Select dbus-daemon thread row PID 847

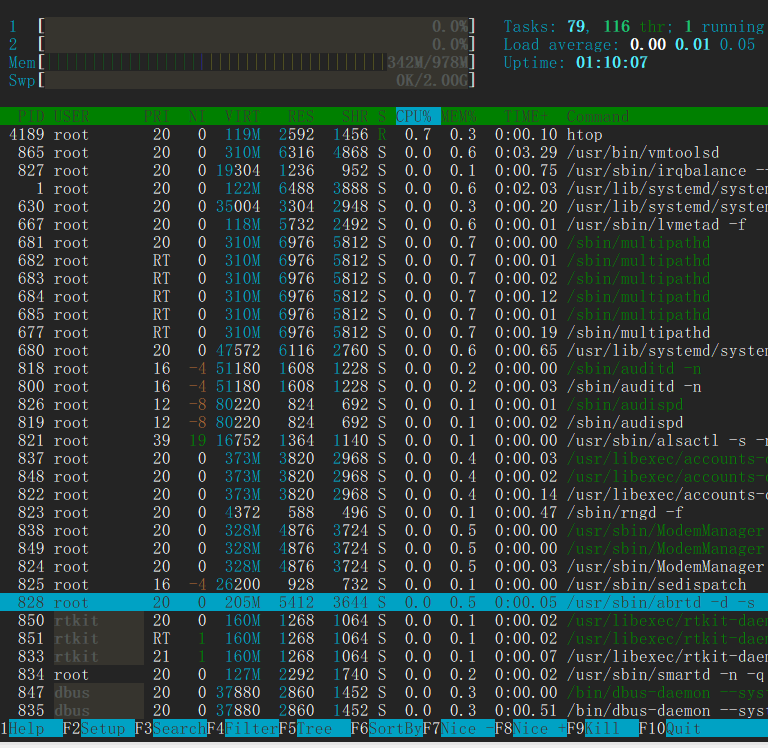[x=384, y=693]
